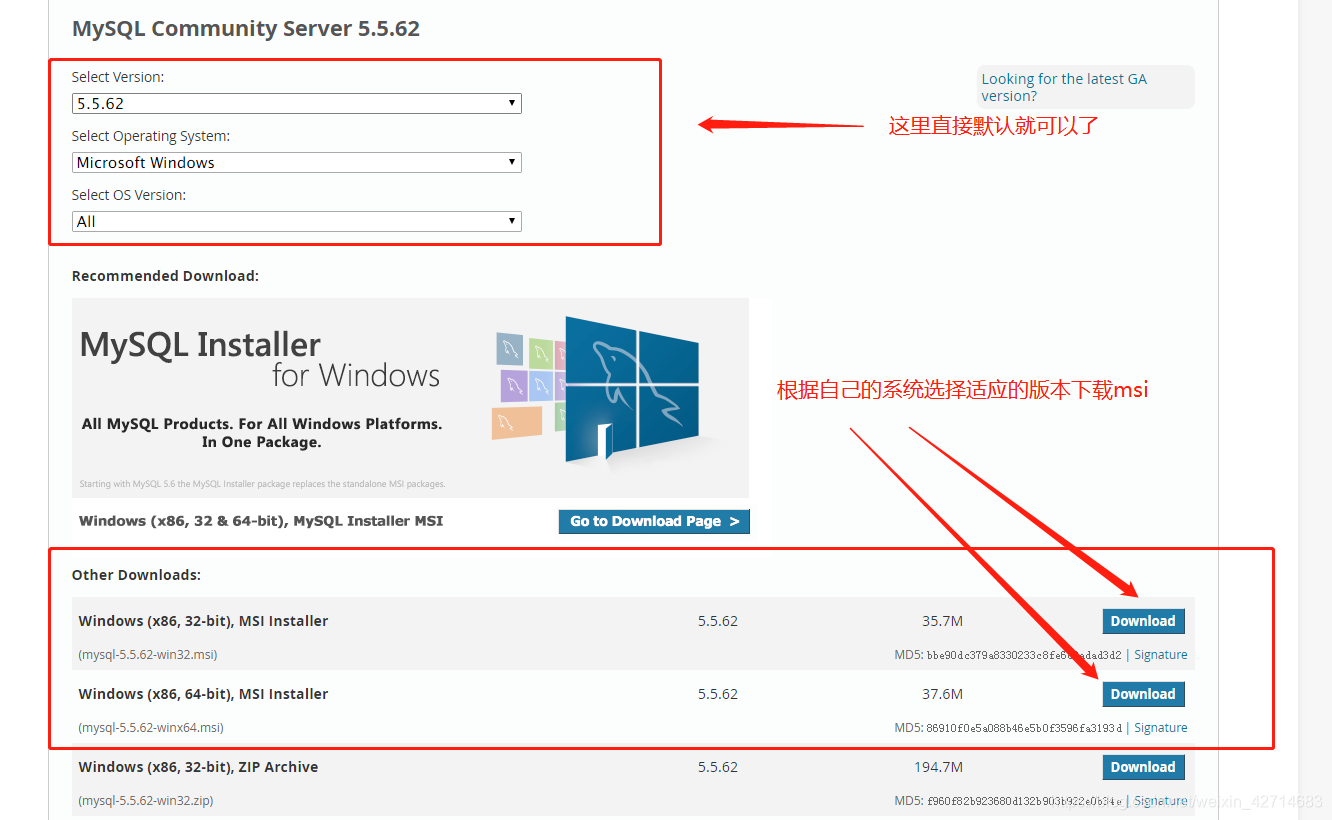Click the MySQL Installer for Windows banner image
This screenshot has width=1332, height=820.
point(410,397)
